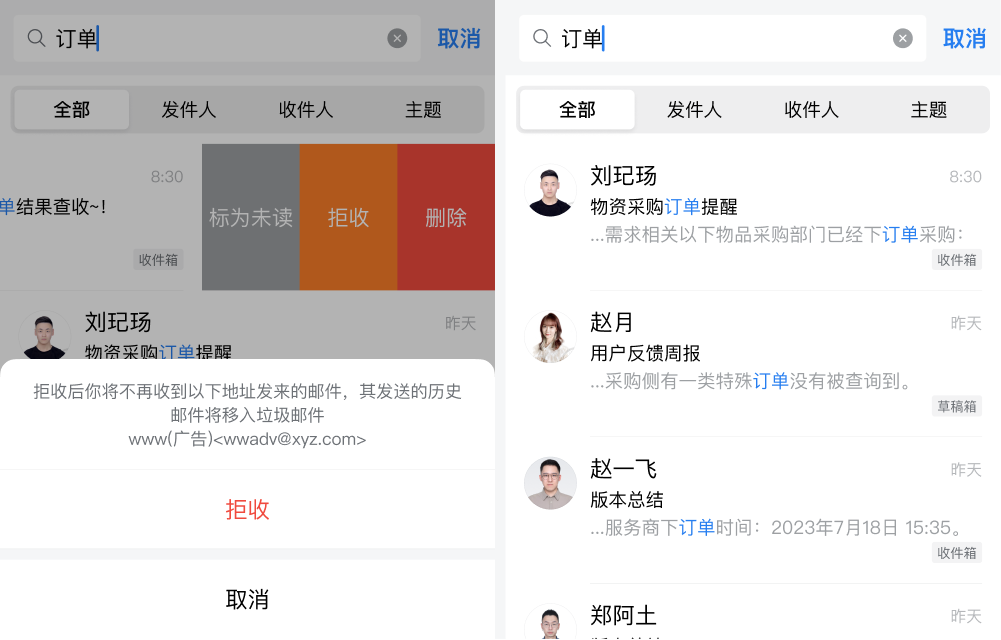This screenshot has height=640, width=1001.
Task: Tap sender name 刘玘玚 in left screen
Action: coord(118,322)
